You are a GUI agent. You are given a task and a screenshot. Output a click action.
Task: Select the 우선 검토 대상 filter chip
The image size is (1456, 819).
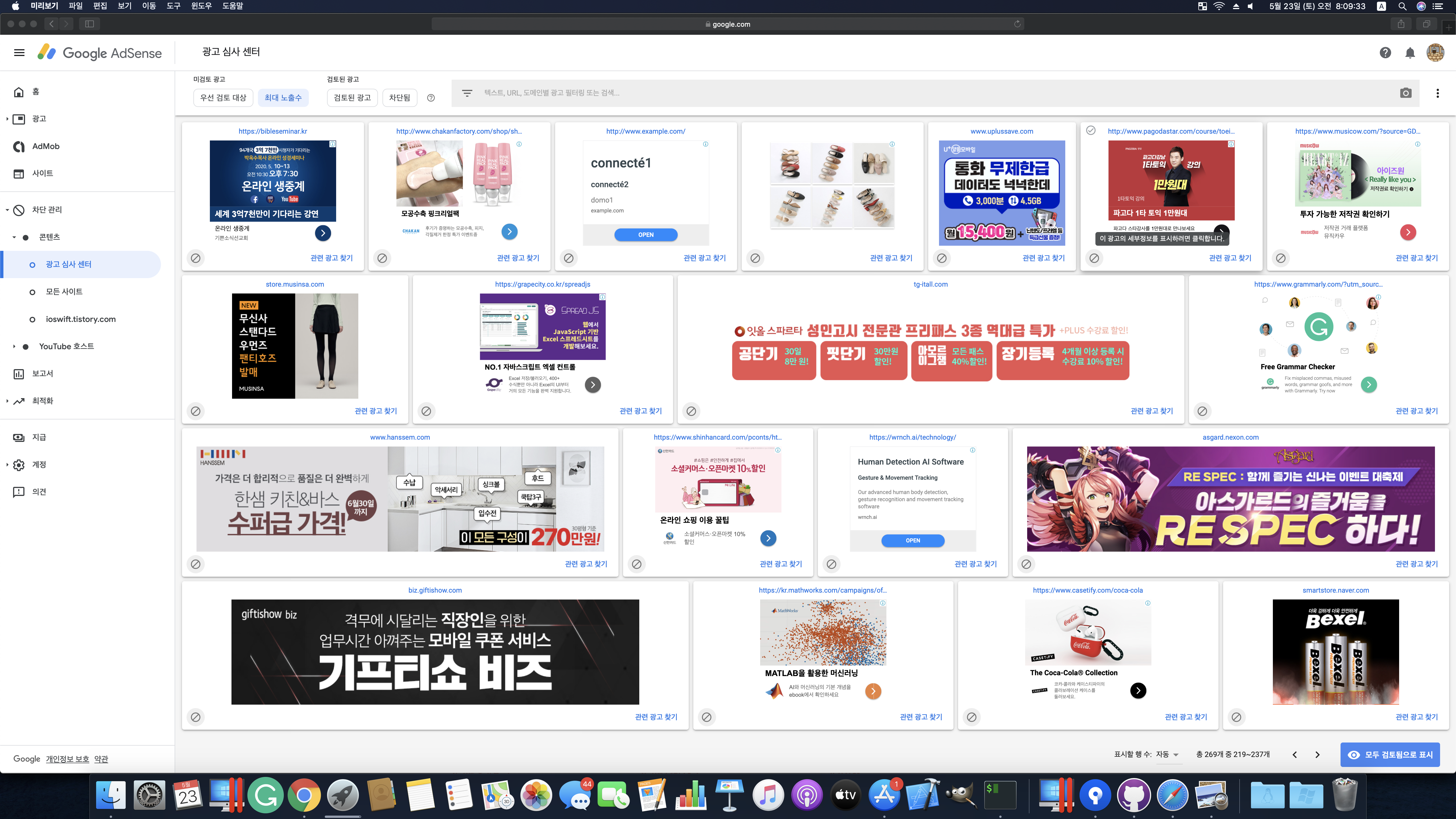point(223,98)
